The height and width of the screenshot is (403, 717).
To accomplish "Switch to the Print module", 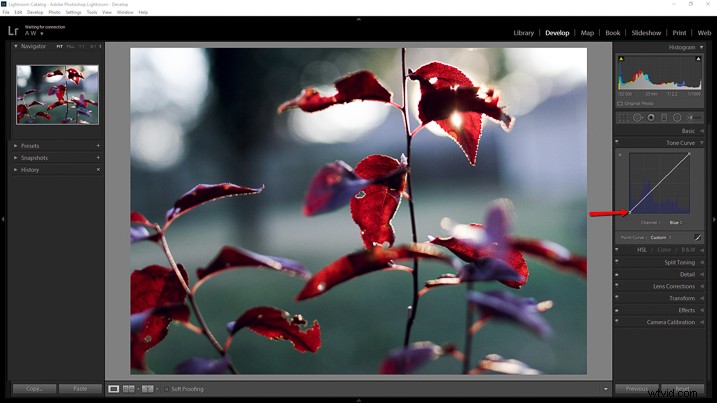I will 679,33.
